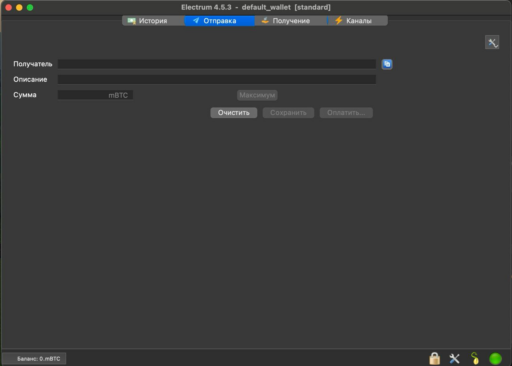The width and height of the screenshot is (512, 366).
Task: Click the Сохранить button
Action: point(288,113)
